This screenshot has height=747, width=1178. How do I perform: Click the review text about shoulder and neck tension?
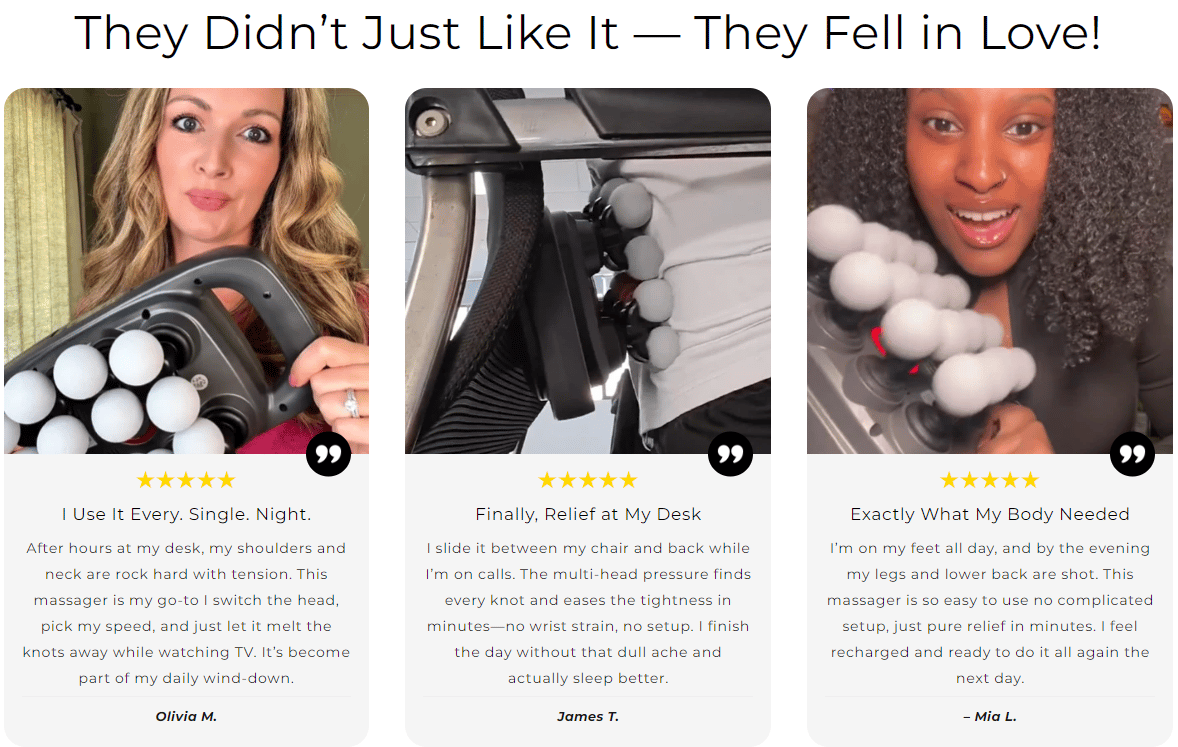(x=186, y=613)
